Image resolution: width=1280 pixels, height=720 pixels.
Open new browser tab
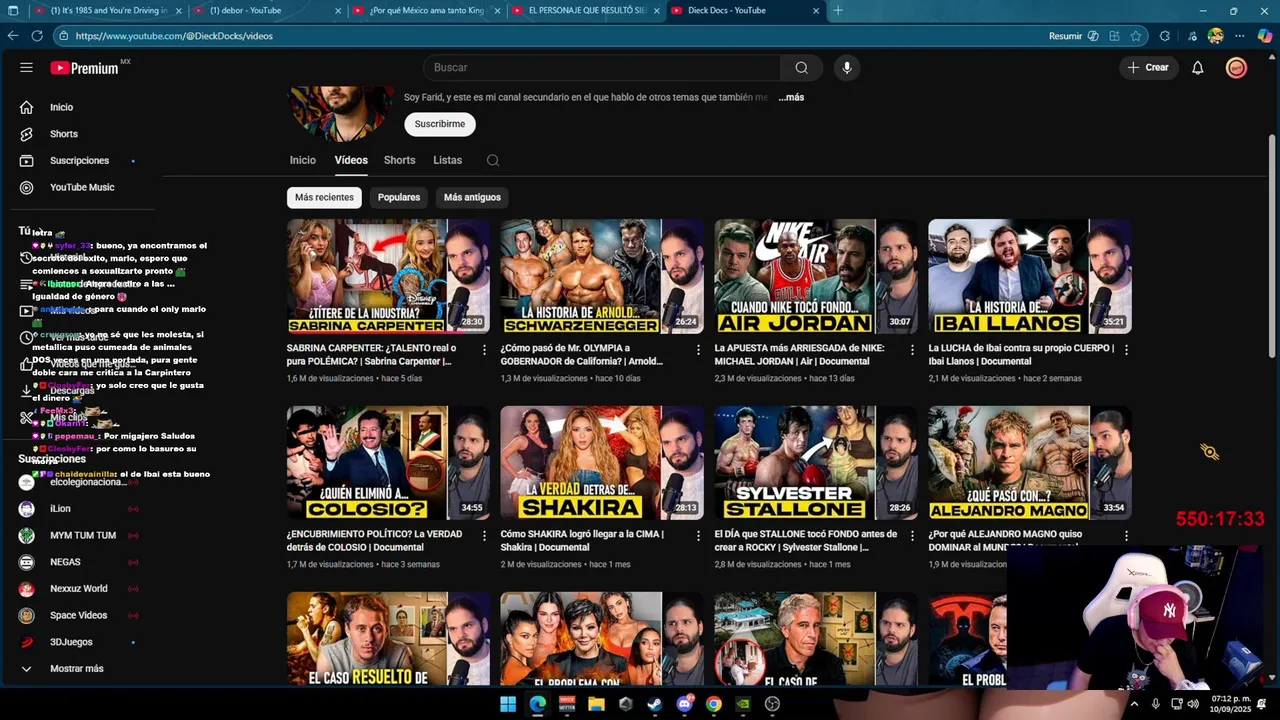(838, 10)
